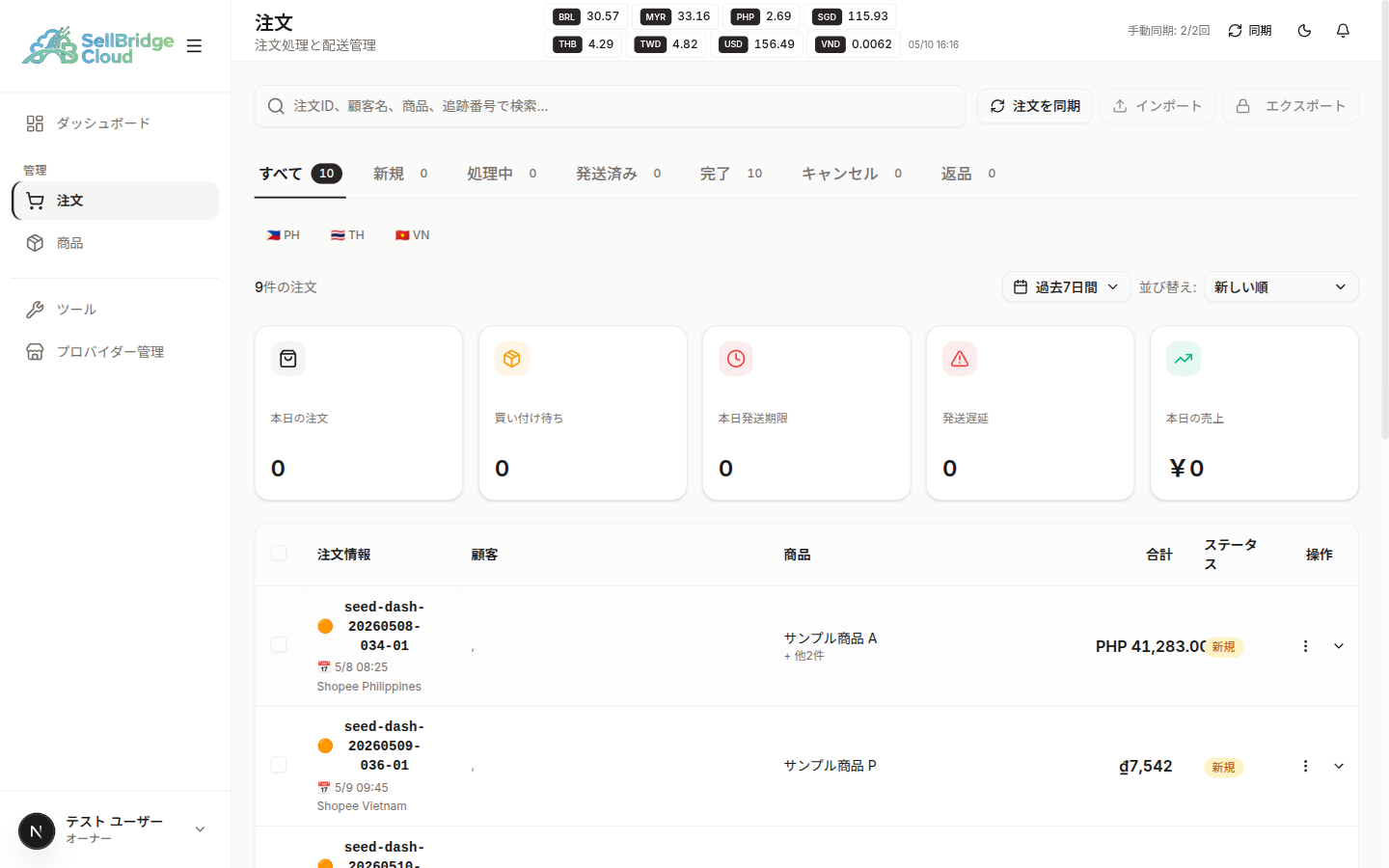
Task: Select checkbox for order seed-dash-20260509-036-01
Action: coord(279,765)
